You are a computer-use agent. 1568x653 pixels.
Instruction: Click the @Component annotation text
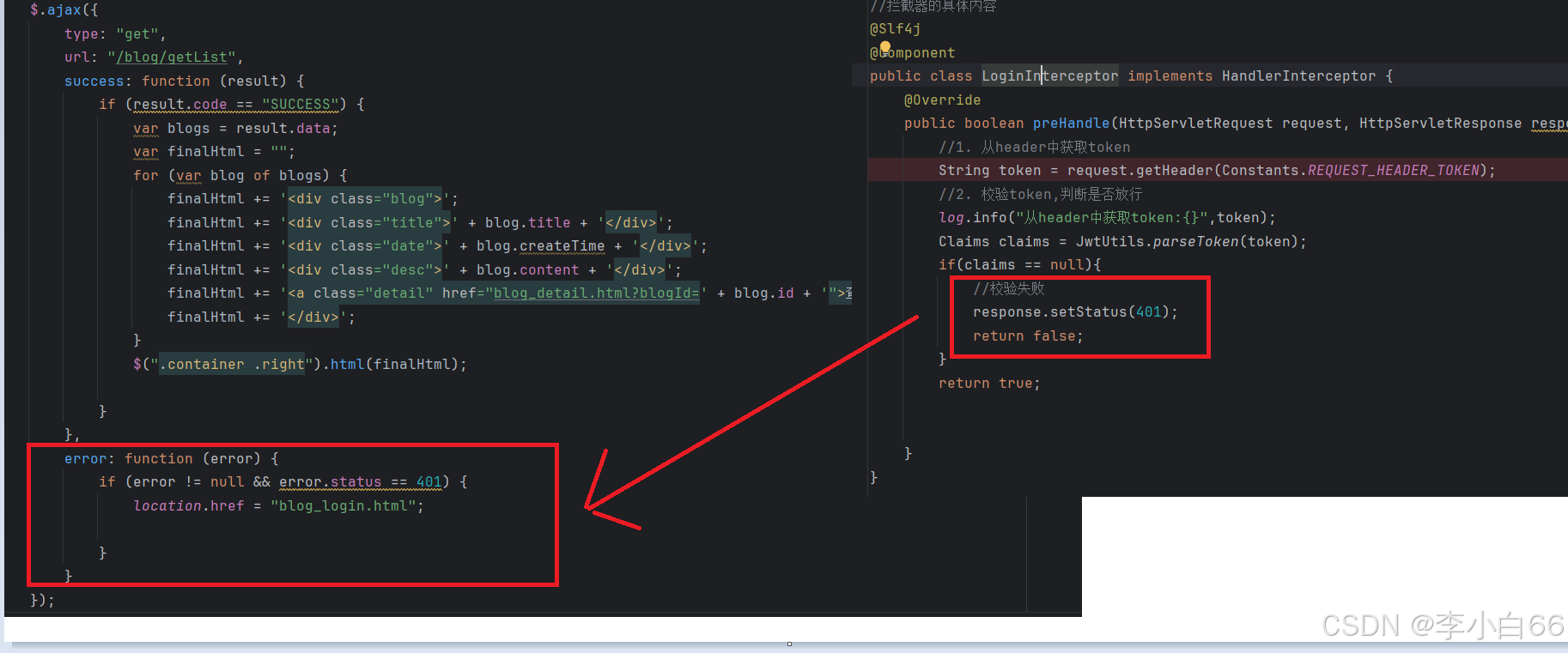click(912, 53)
